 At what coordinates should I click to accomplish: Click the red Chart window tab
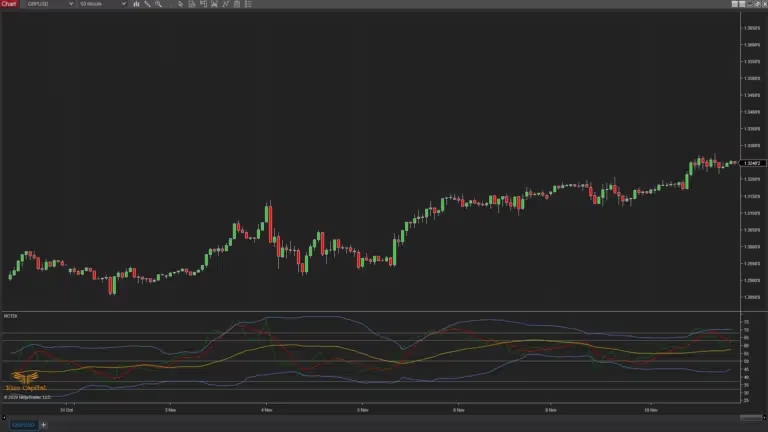tap(9, 4)
